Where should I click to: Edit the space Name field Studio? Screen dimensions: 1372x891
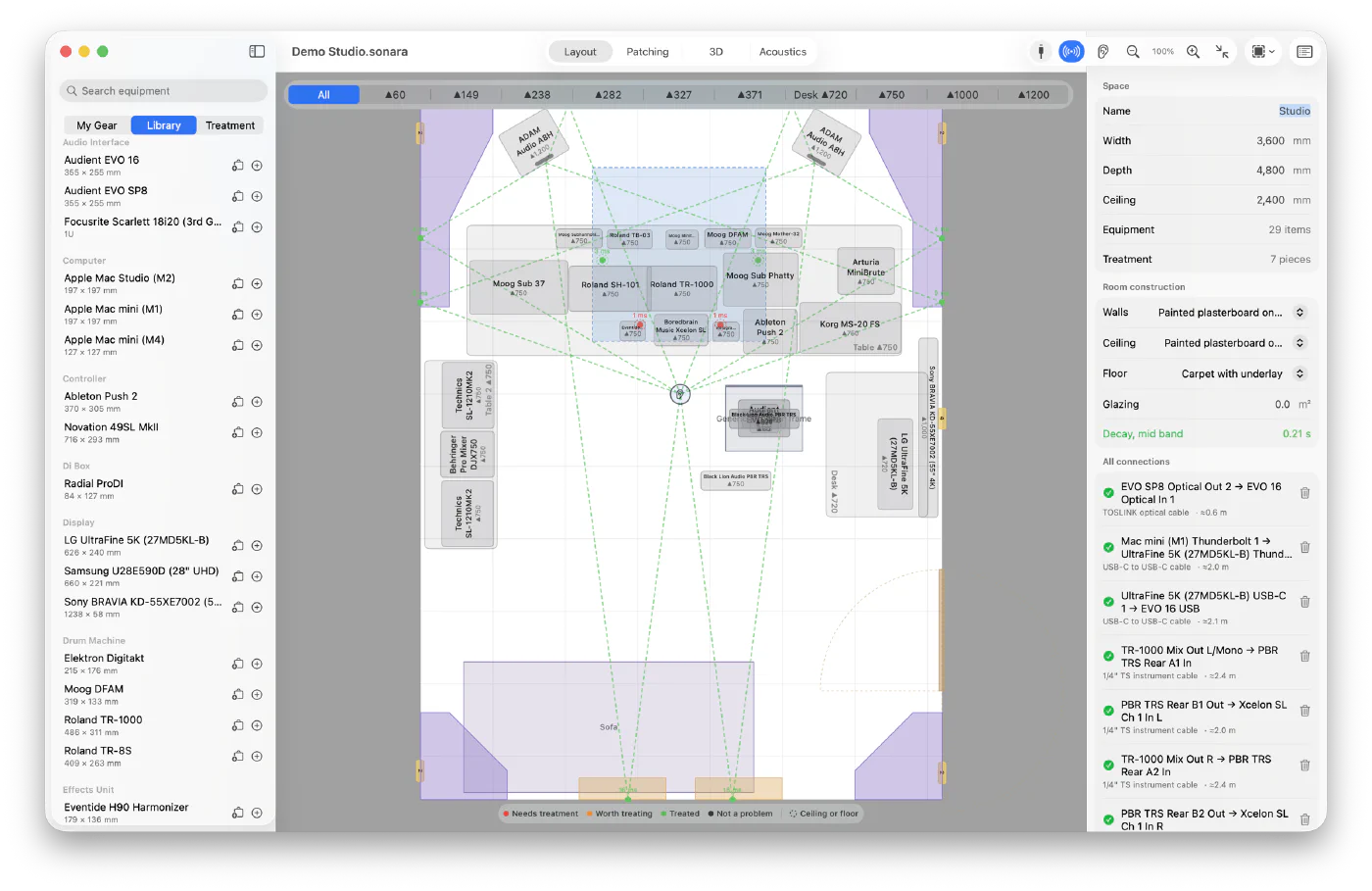pyautogui.click(x=1294, y=111)
